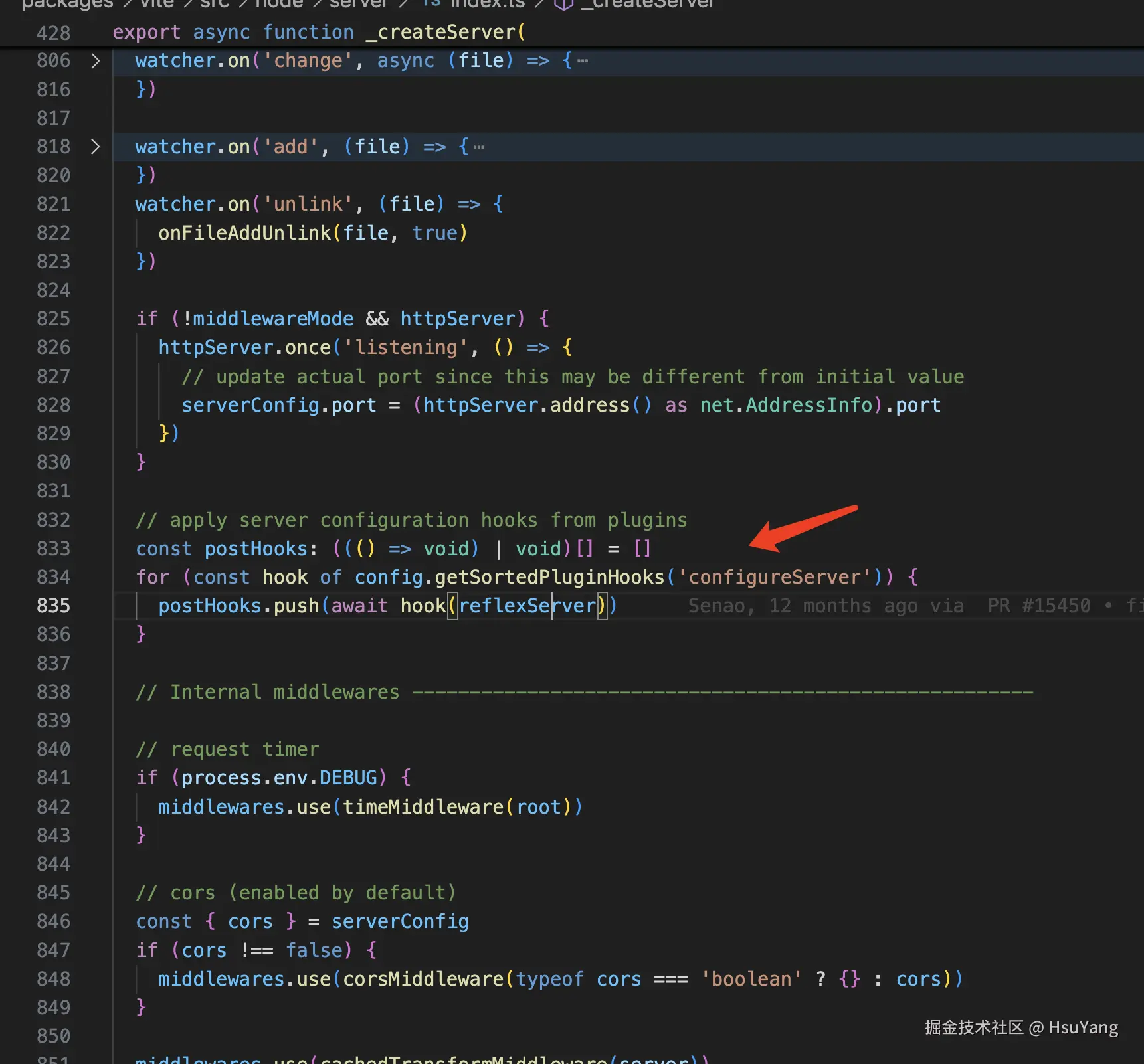This screenshot has height=1064, width=1144.
Task: Click PR #15450 in the blame annotation
Action: click(x=1039, y=606)
